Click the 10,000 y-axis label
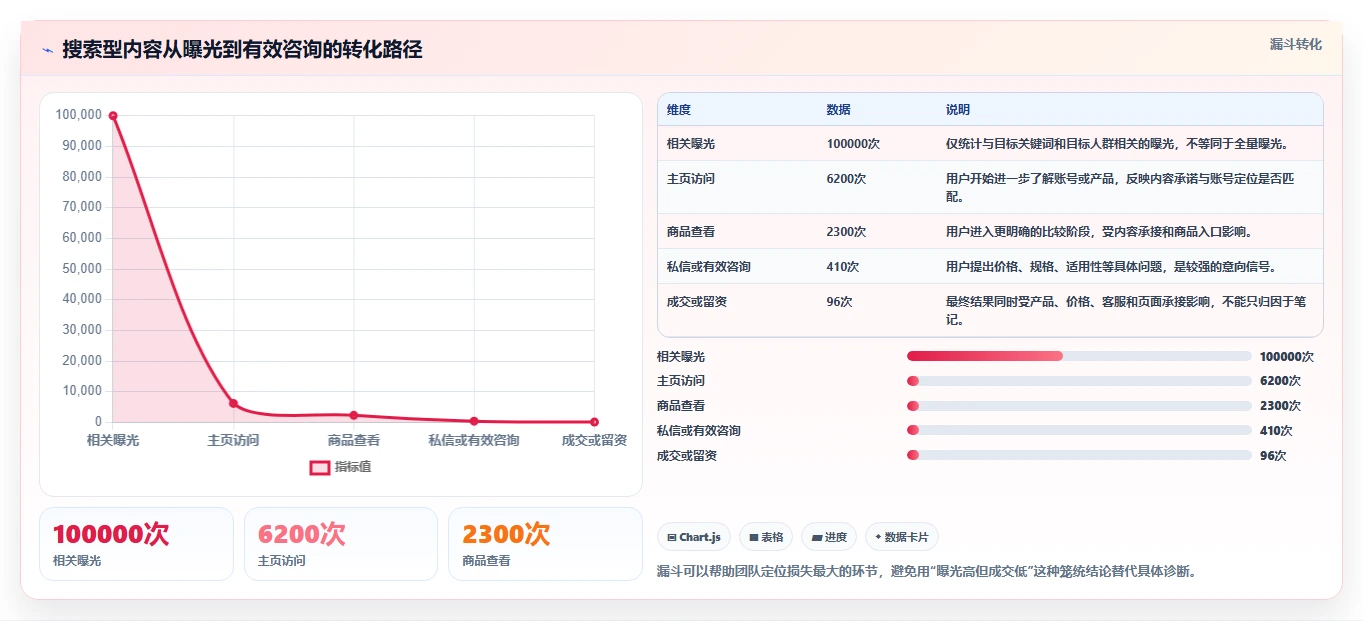 [82, 391]
